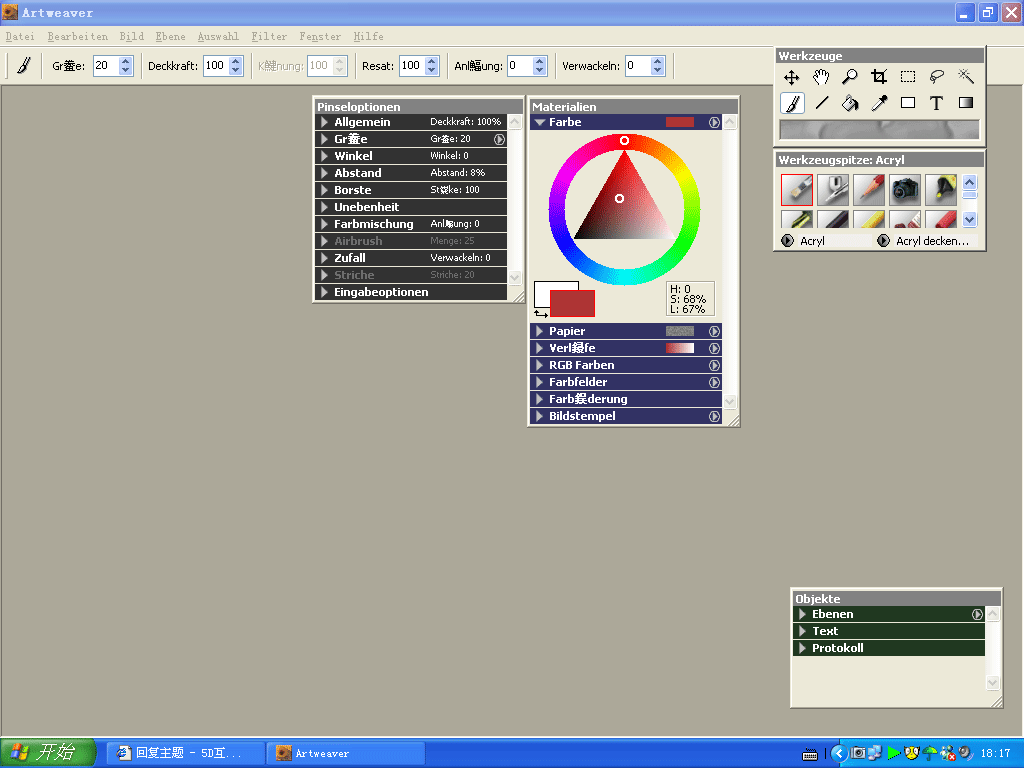The image size is (1024, 768).
Task: Pick the red foreground color swatch
Action: tap(572, 303)
